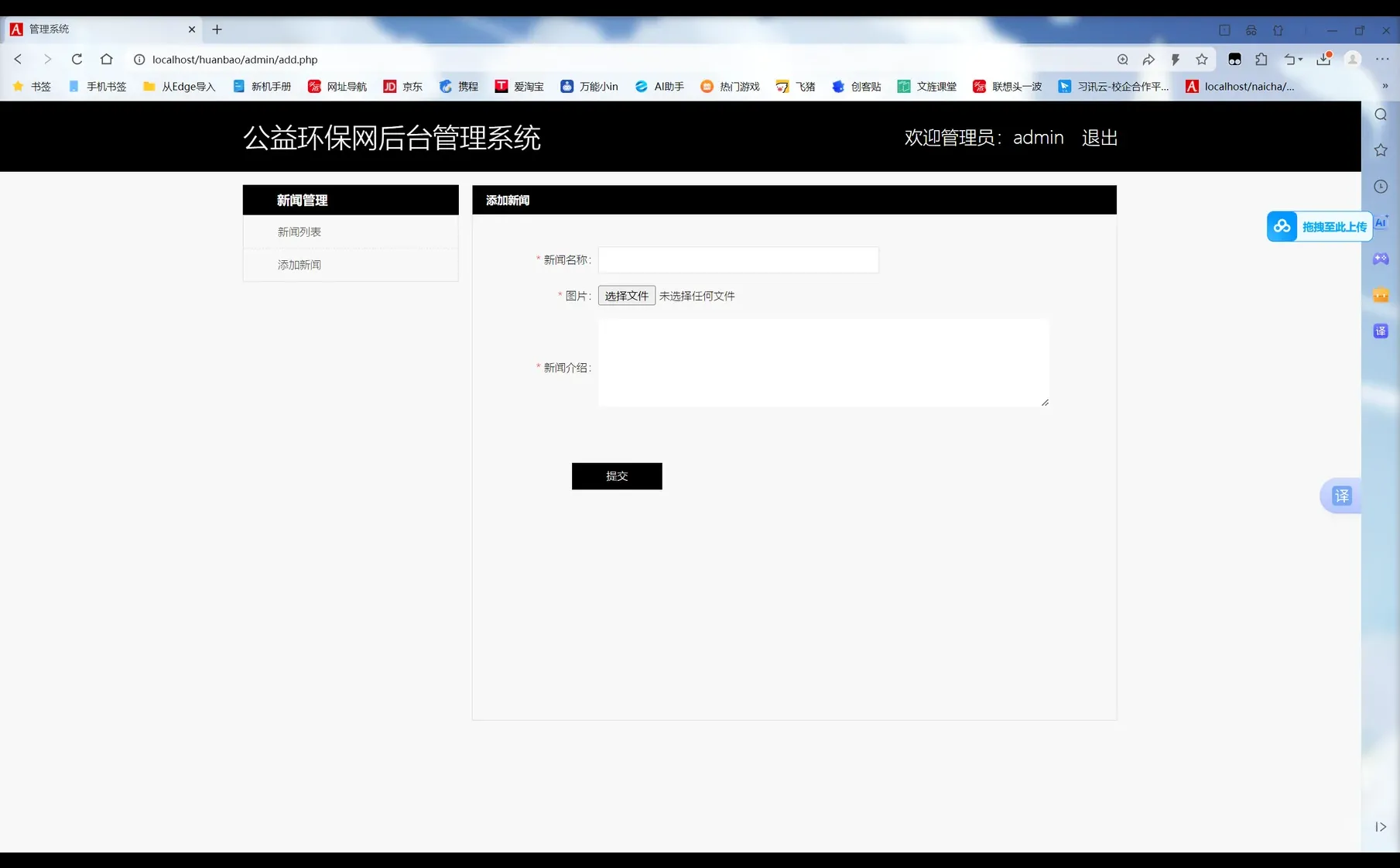Open the translation tool in the sidebar
1400x868 pixels.
(1381, 331)
